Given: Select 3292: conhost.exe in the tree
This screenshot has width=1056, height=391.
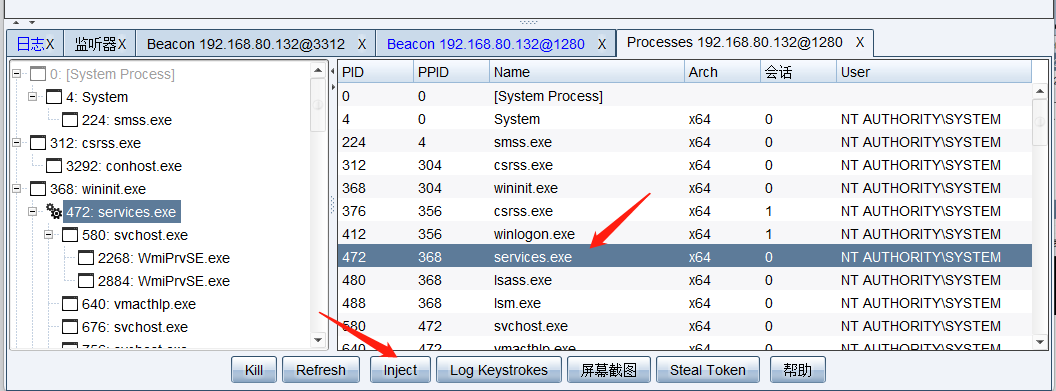Looking at the screenshot, I should click(x=123, y=166).
